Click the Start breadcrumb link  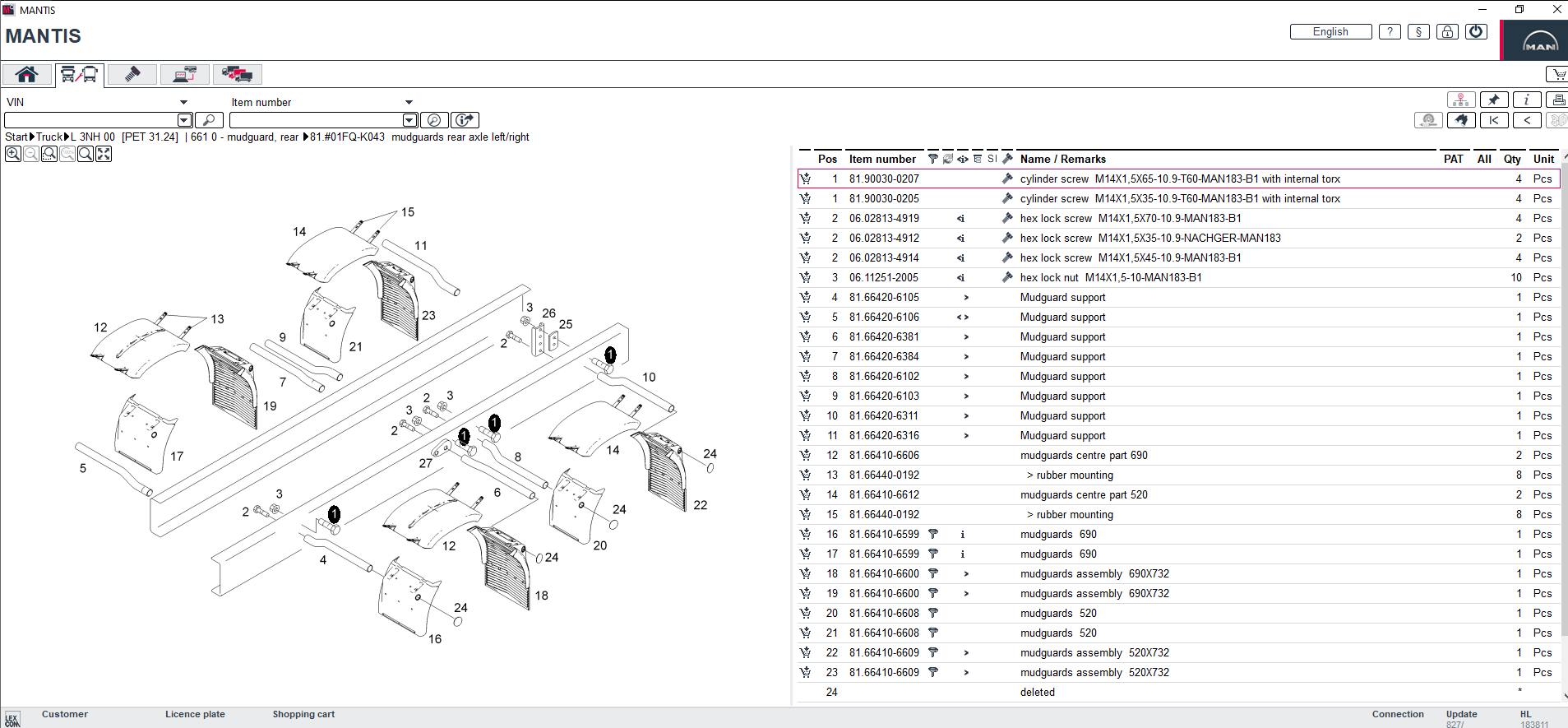[x=16, y=137]
